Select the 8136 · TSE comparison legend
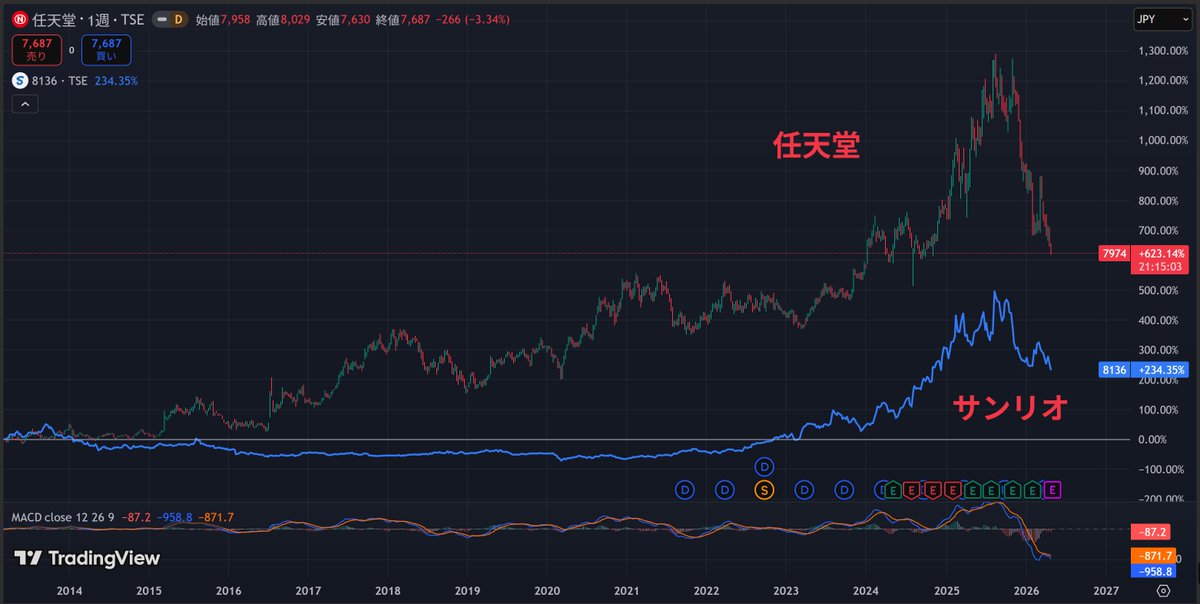Screen dimensions: 1200x604 (62, 81)
